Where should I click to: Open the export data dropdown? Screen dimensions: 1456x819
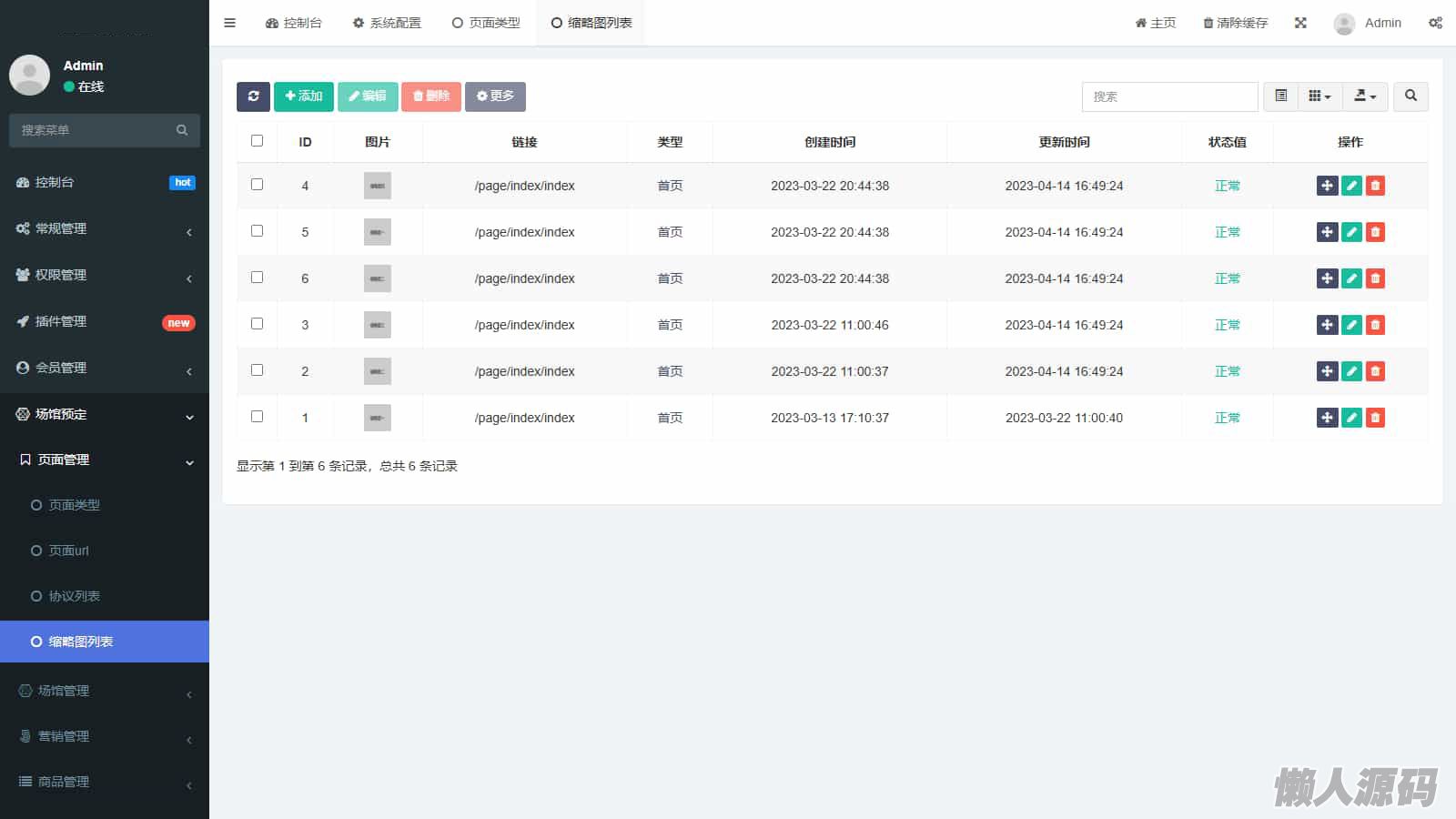tap(1364, 96)
